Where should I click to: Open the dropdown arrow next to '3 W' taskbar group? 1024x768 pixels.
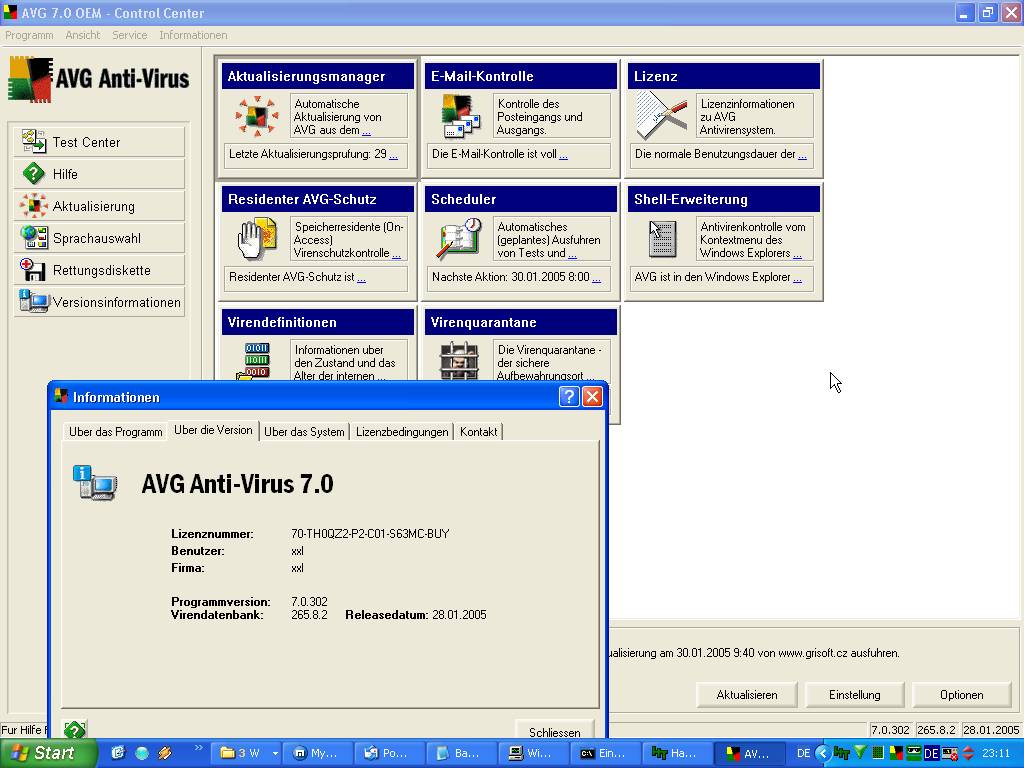[x=275, y=754]
